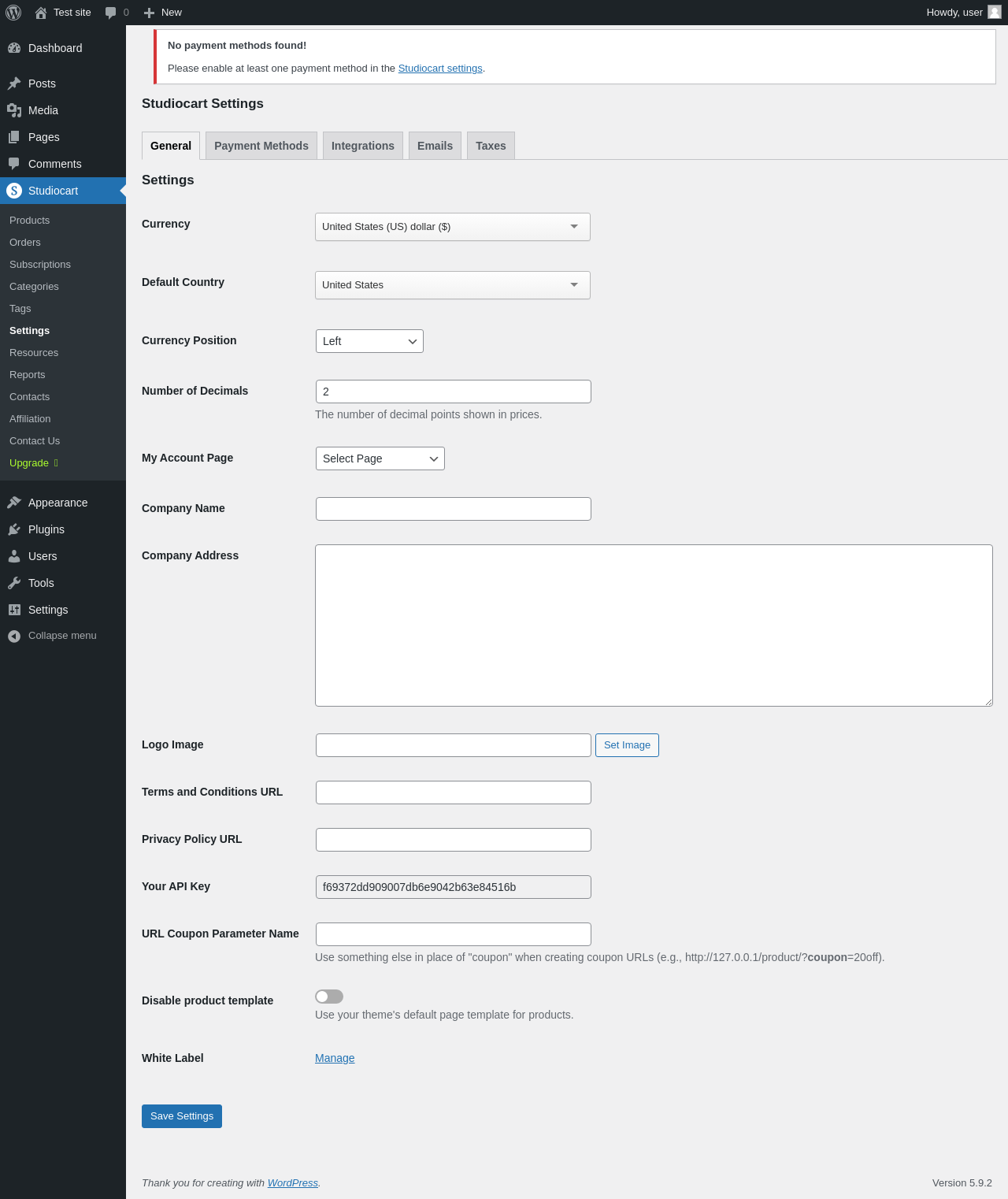This screenshot has height=1199, width=1008.
Task: Click the Company Address text area
Action: (654, 625)
